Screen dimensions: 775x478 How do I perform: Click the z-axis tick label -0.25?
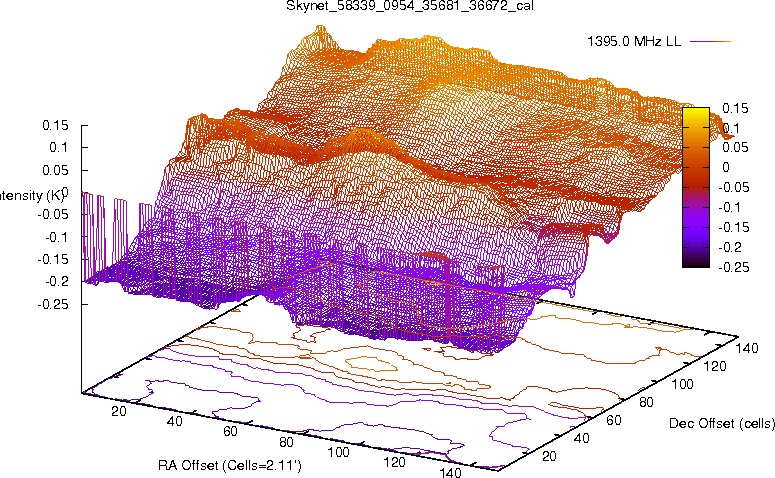click(53, 304)
